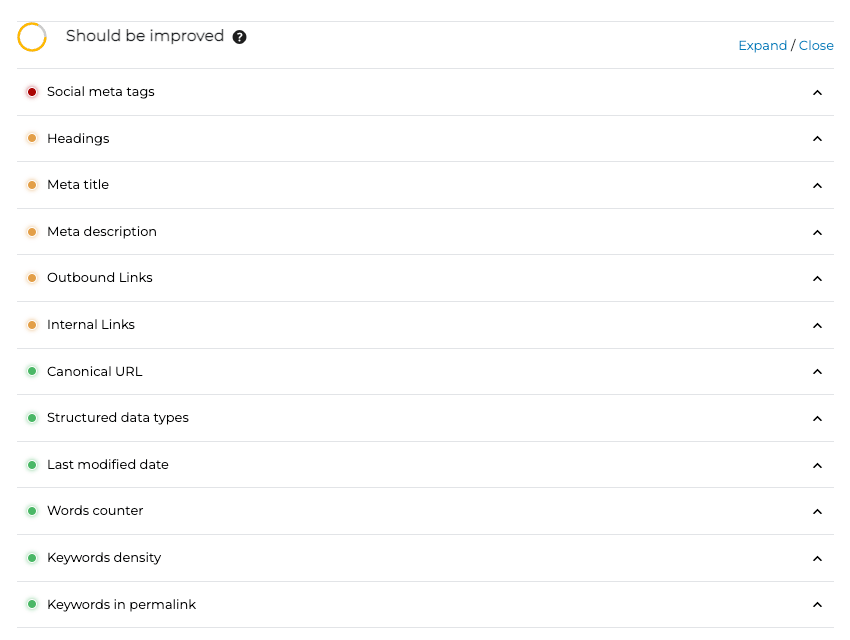Click the orange status dot for Meta title
Screen dimensions: 850x640
(32, 185)
